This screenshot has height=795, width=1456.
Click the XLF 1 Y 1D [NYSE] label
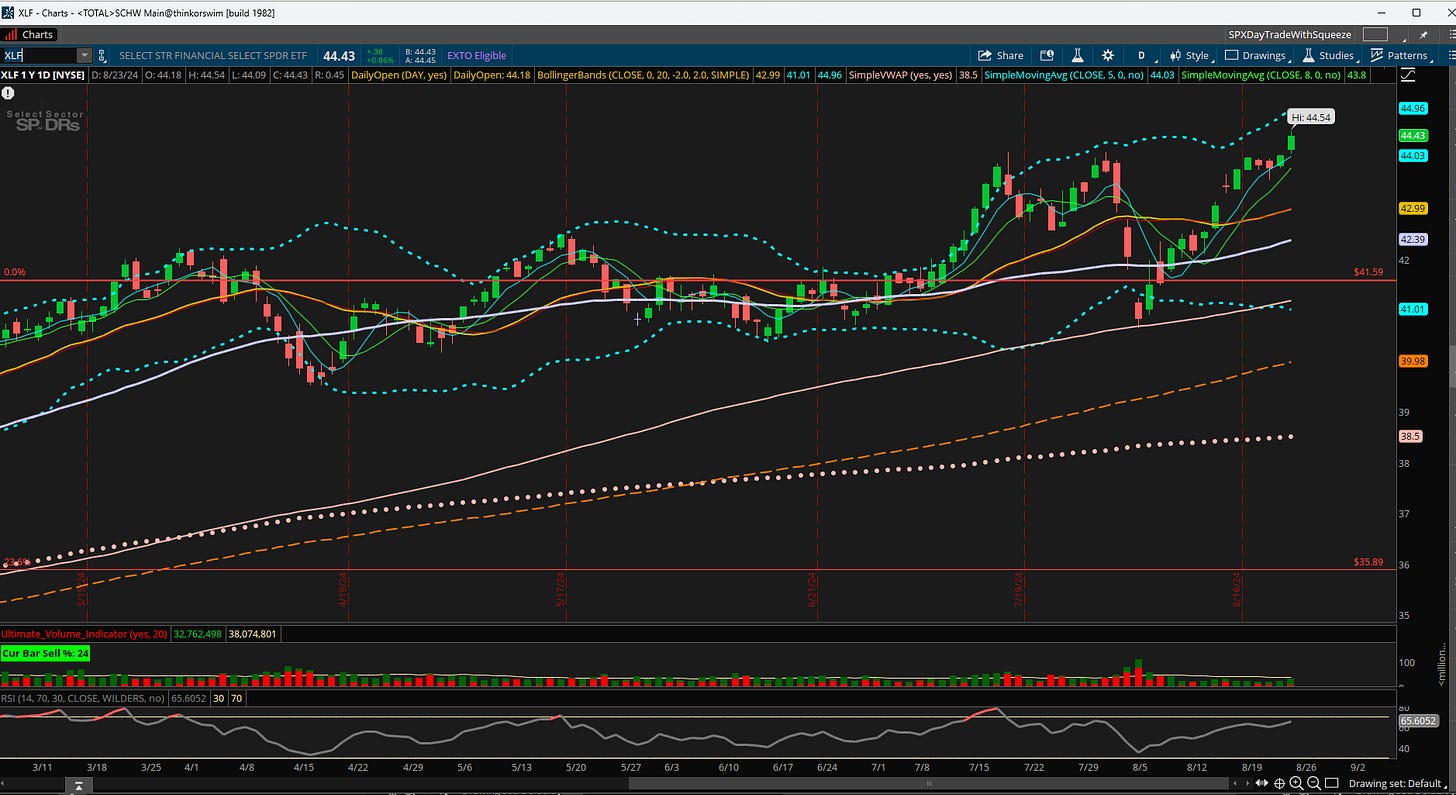(44, 75)
